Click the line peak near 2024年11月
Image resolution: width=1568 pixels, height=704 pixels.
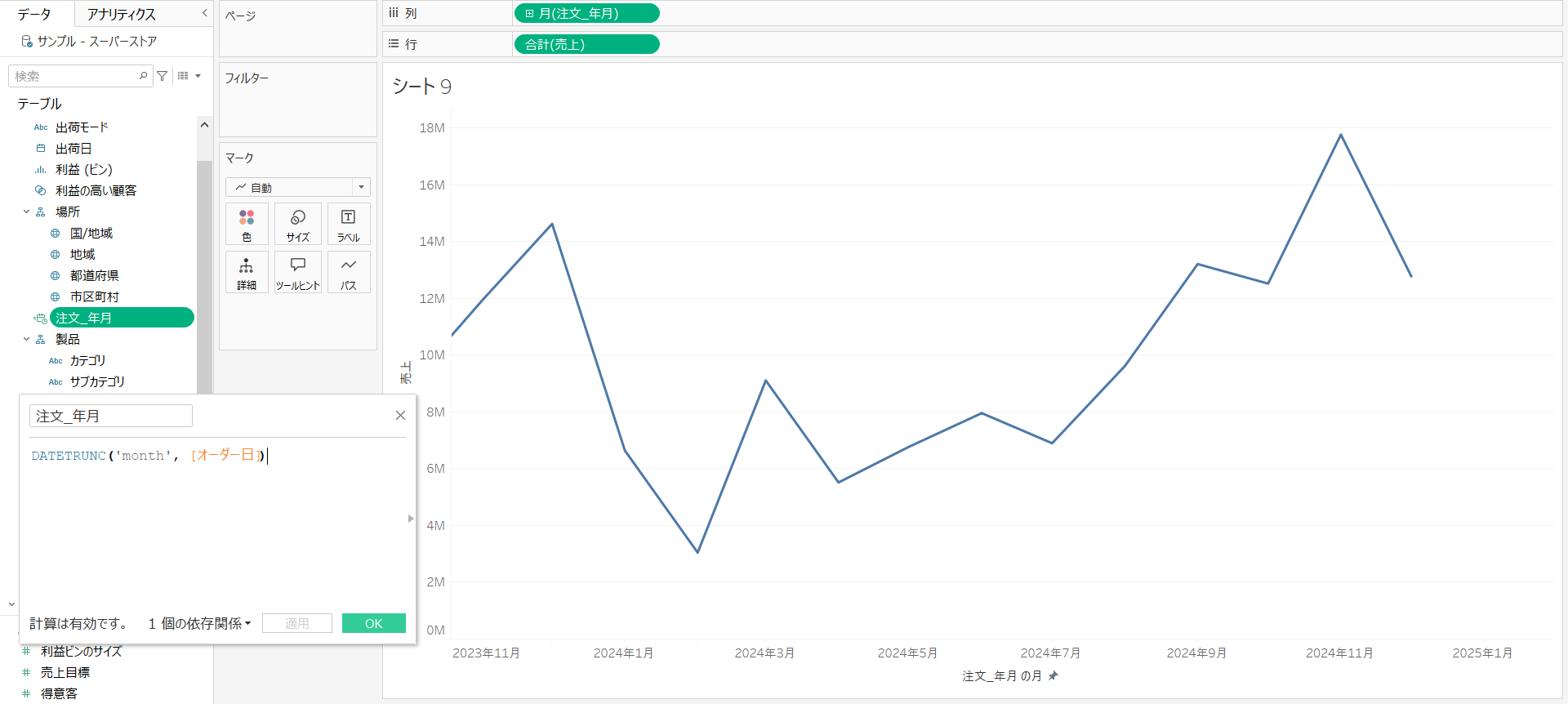(x=1340, y=135)
